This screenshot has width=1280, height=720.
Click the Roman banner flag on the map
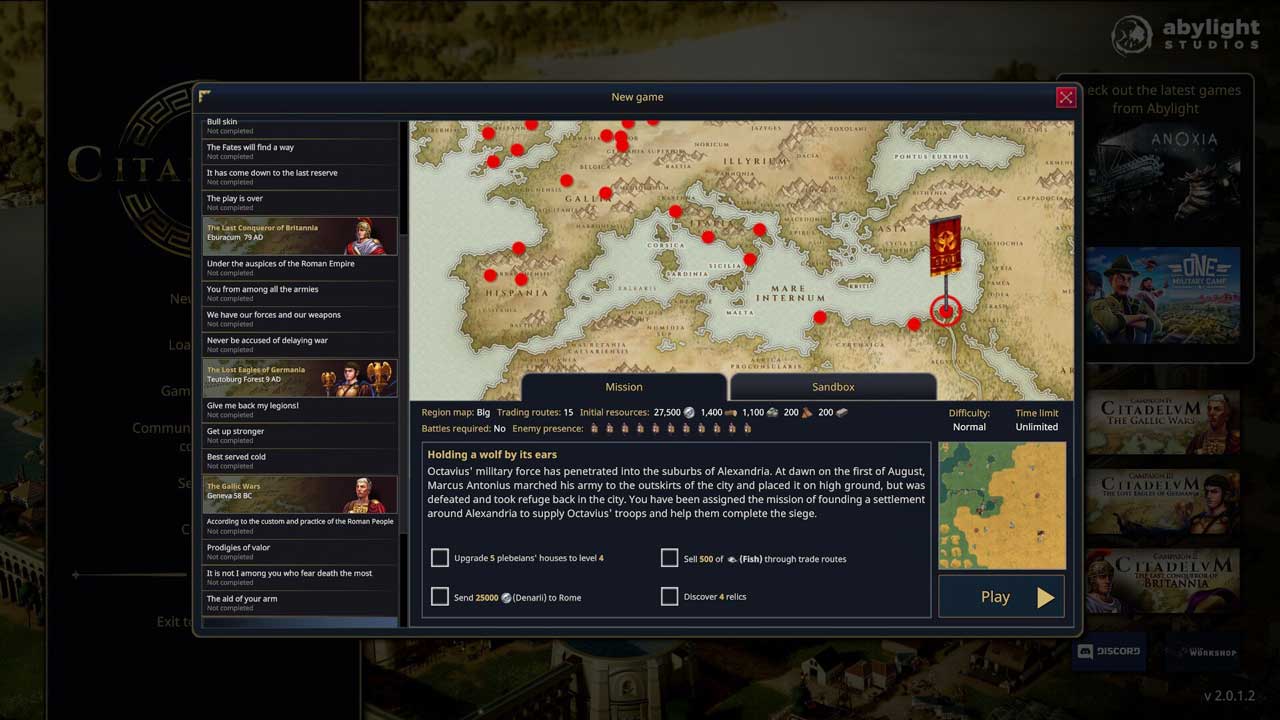945,245
